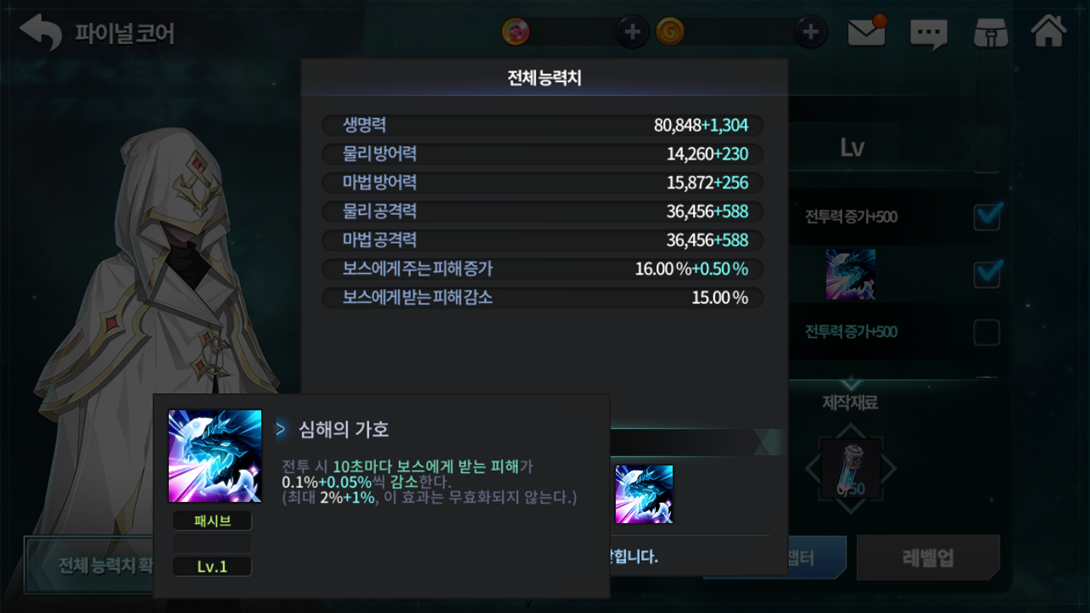
Task: Expand the down arrow above 제작재료
Action: tap(851, 384)
